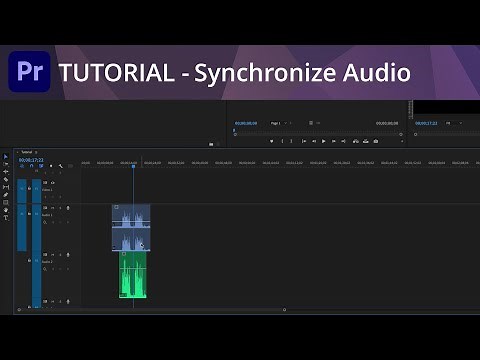Viewport: 480px width, 360px height.
Task: Select the Razor tool
Action: [x=6, y=179]
